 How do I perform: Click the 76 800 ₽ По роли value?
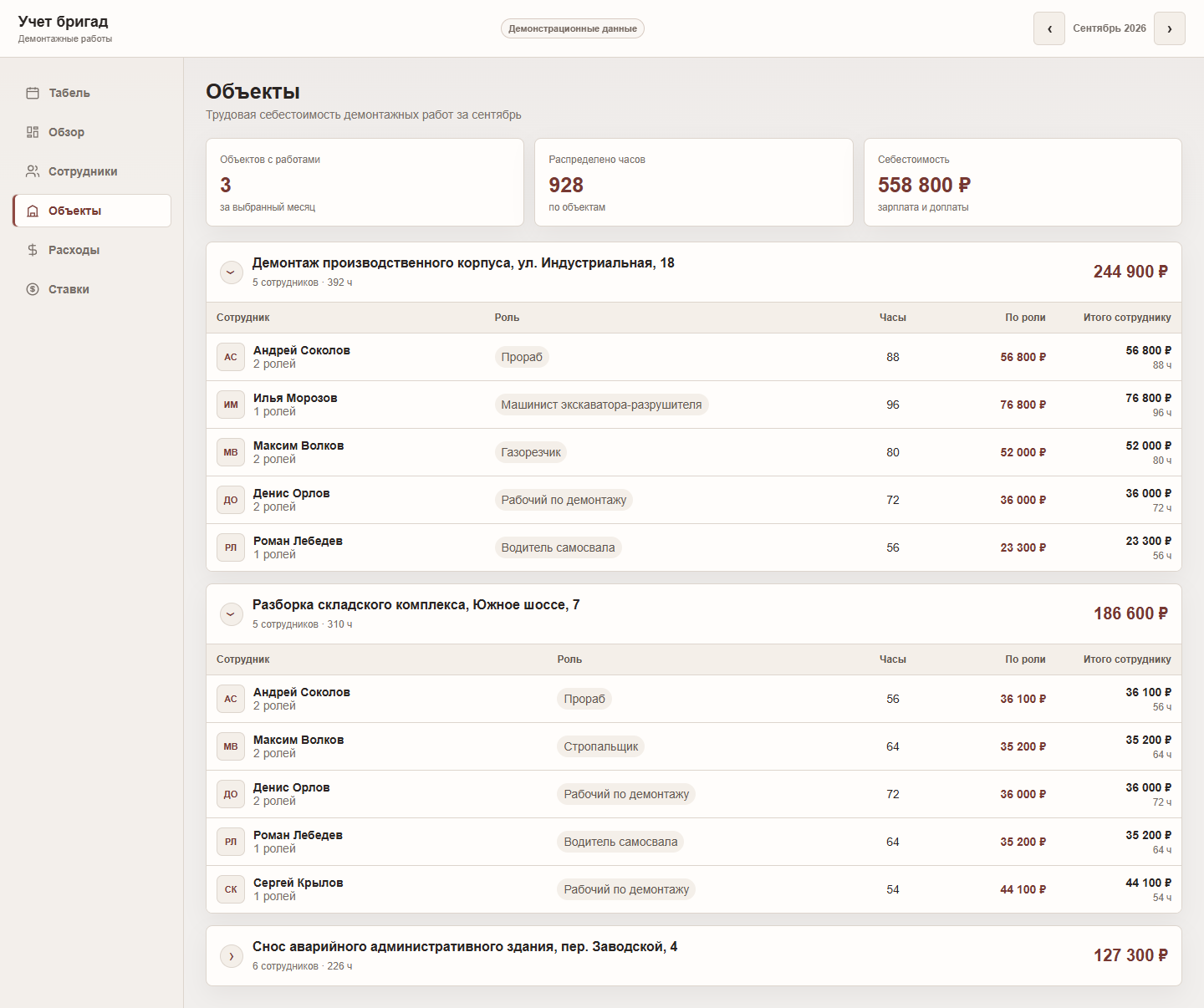[x=1023, y=405]
